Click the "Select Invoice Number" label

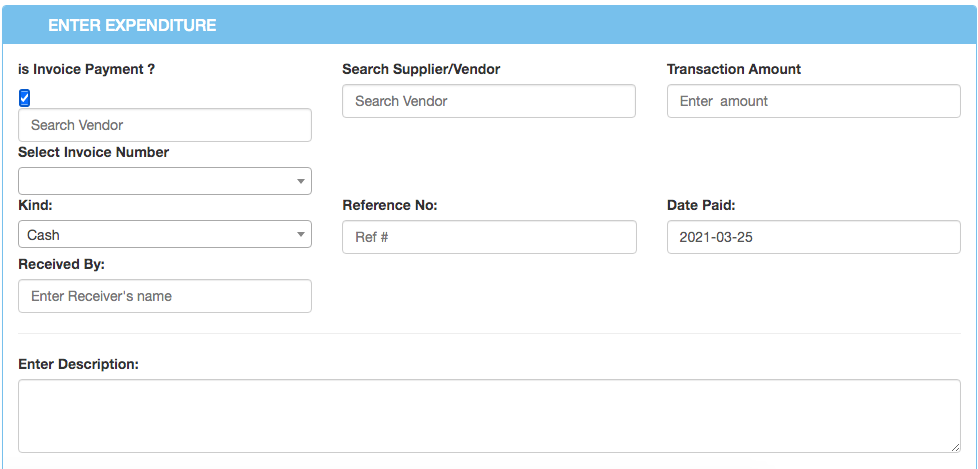93,152
